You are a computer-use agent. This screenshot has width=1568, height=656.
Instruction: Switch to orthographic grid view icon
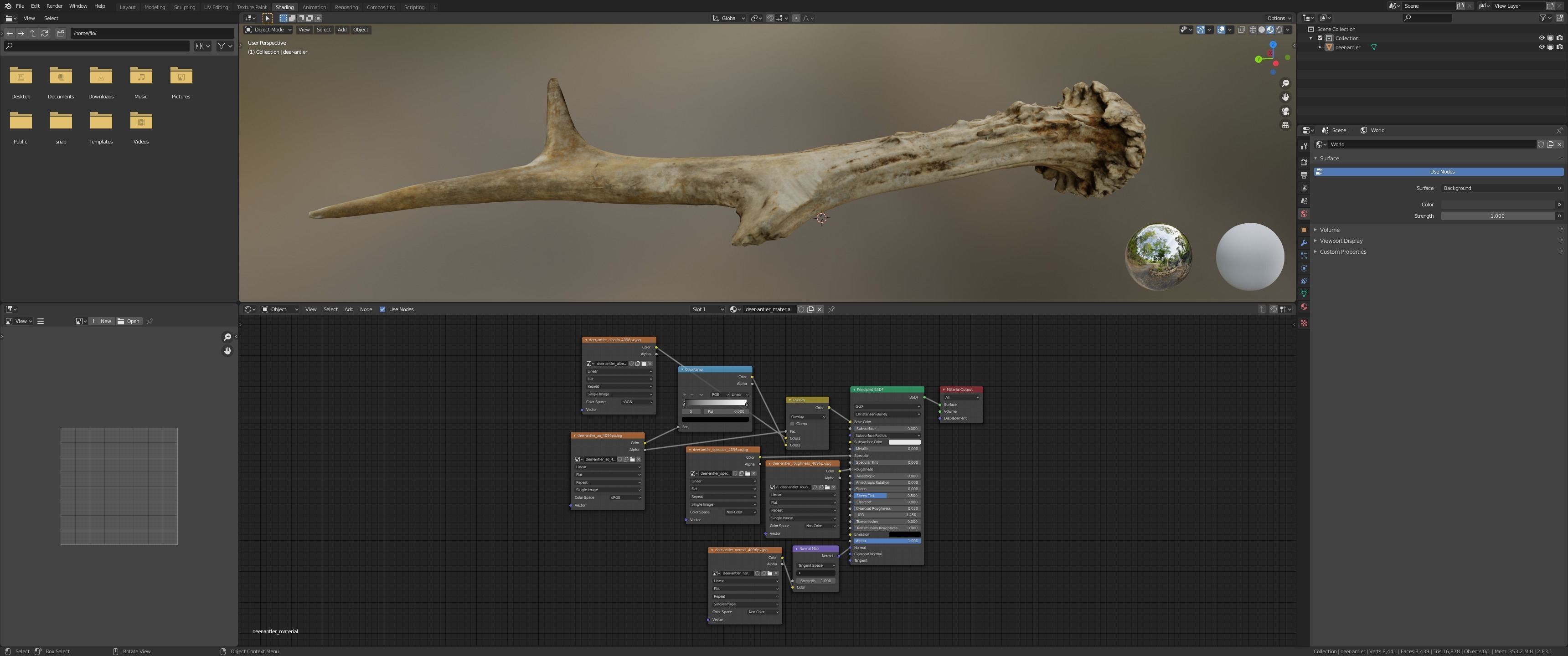(x=1285, y=125)
